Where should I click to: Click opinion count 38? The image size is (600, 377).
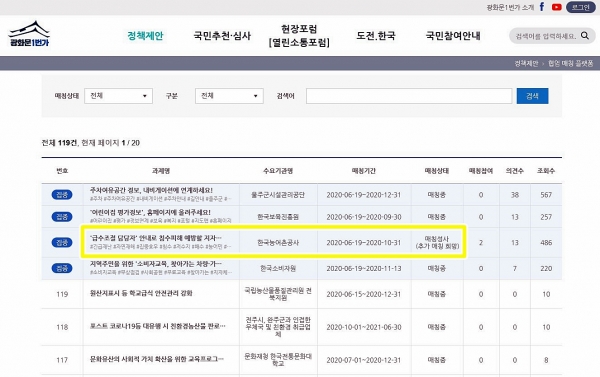[515, 195]
